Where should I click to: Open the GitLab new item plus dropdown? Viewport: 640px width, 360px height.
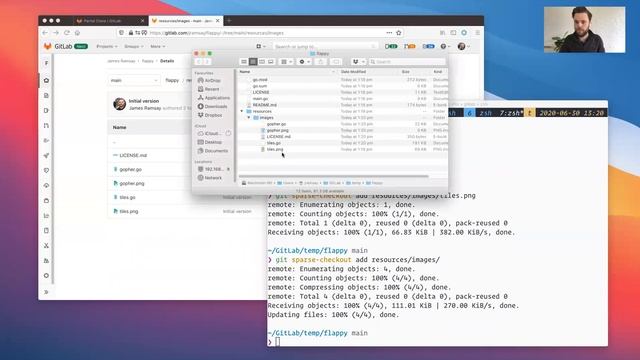tap(260, 47)
